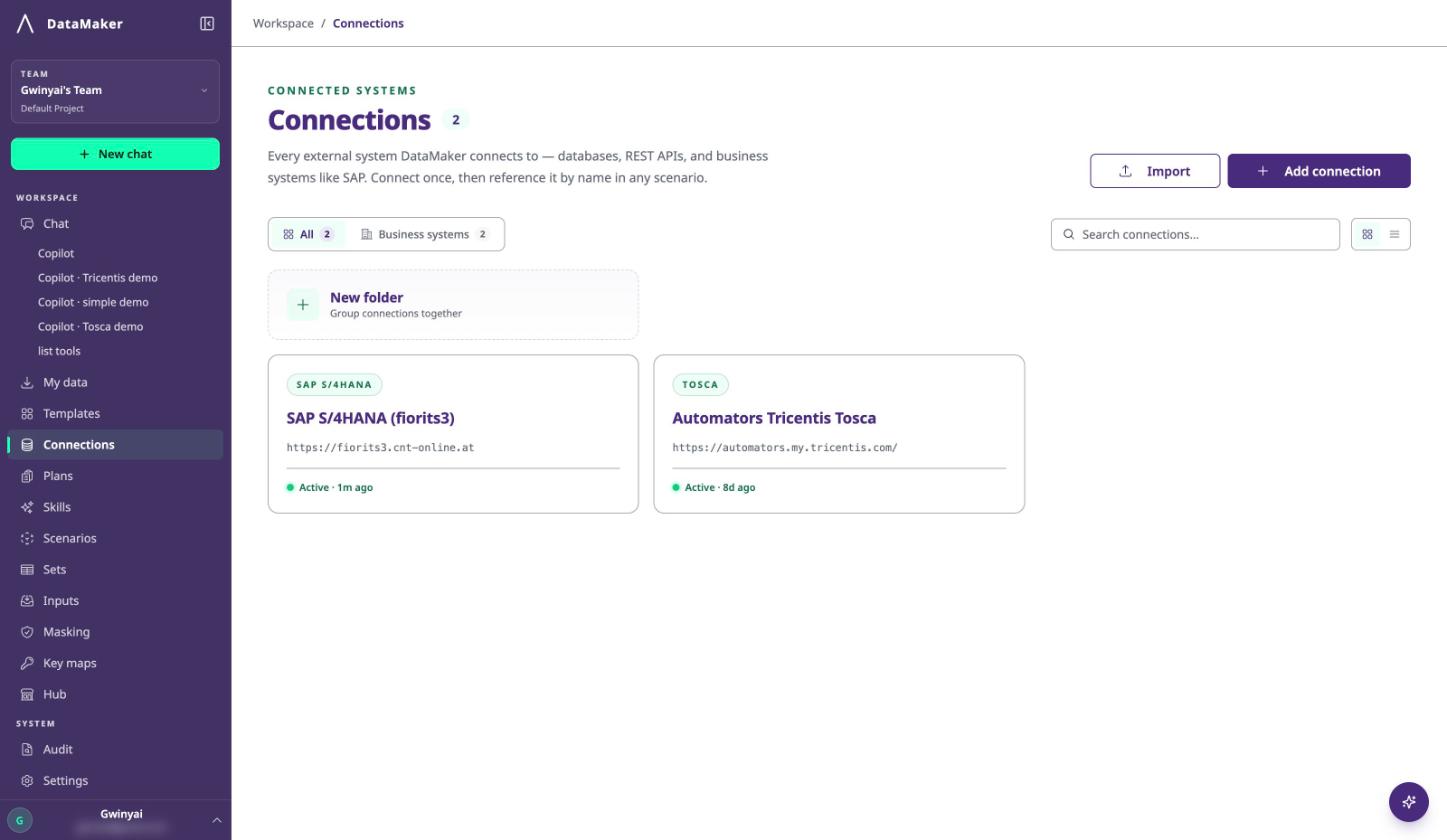Click the plus icon on New folder

pyautogui.click(x=303, y=305)
